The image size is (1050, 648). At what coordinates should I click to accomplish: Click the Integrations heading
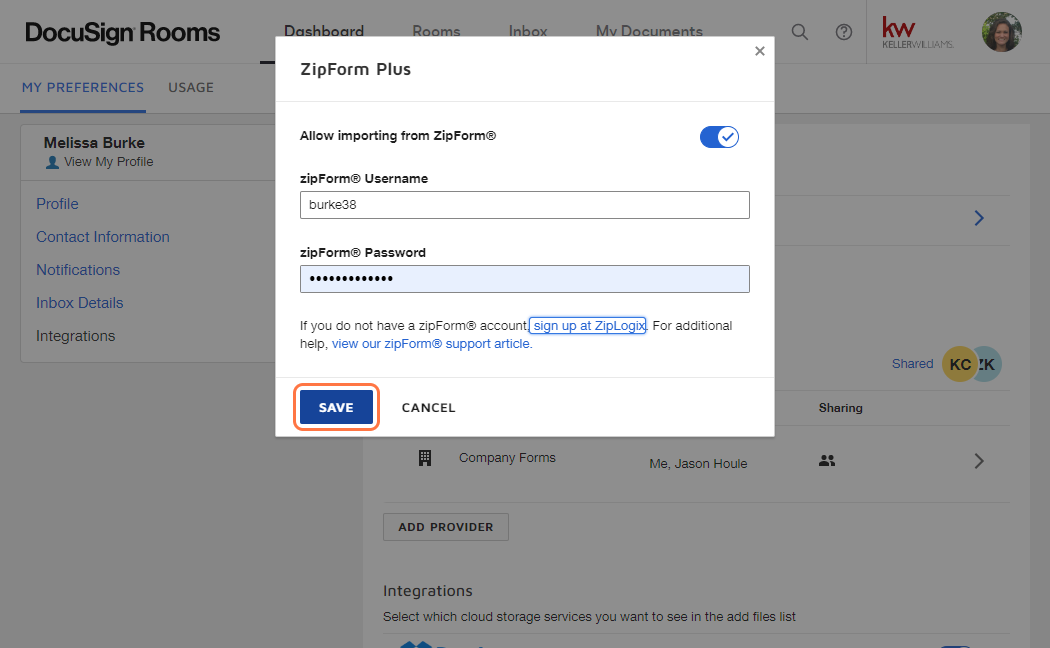pos(428,591)
